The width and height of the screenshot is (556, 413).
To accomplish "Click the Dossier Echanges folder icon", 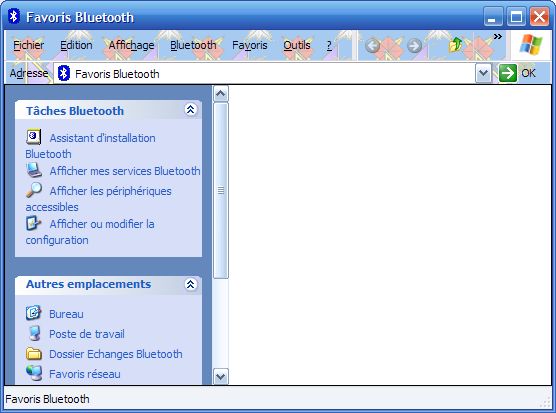I will [34, 353].
